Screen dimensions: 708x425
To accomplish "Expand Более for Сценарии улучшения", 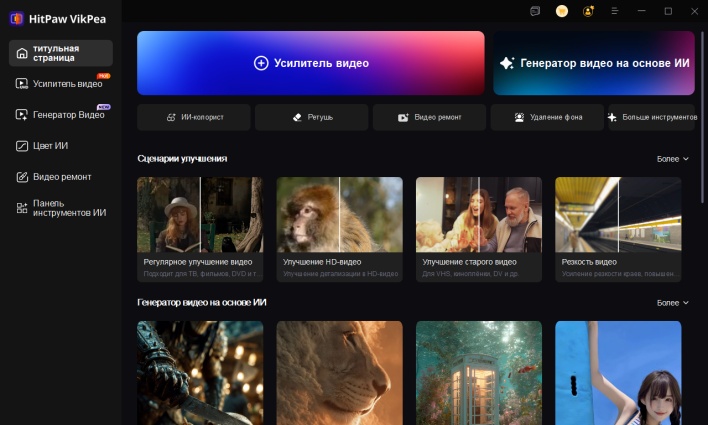I will click(672, 159).
